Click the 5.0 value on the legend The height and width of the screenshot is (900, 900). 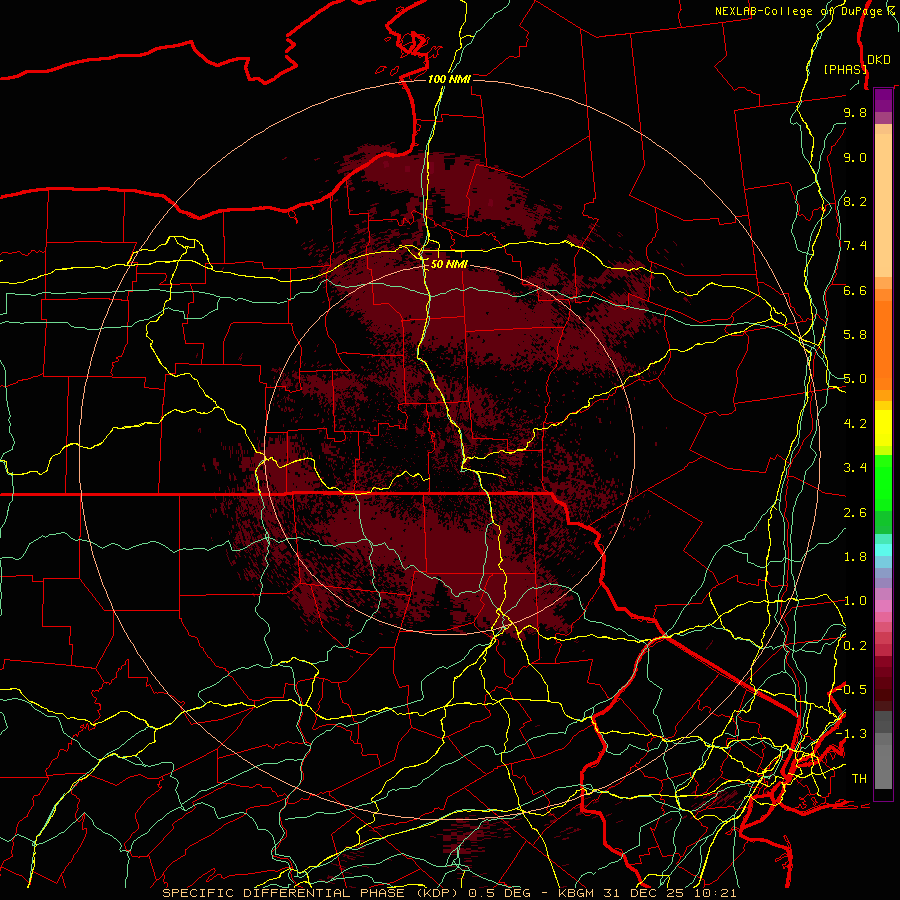coord(855,379)
